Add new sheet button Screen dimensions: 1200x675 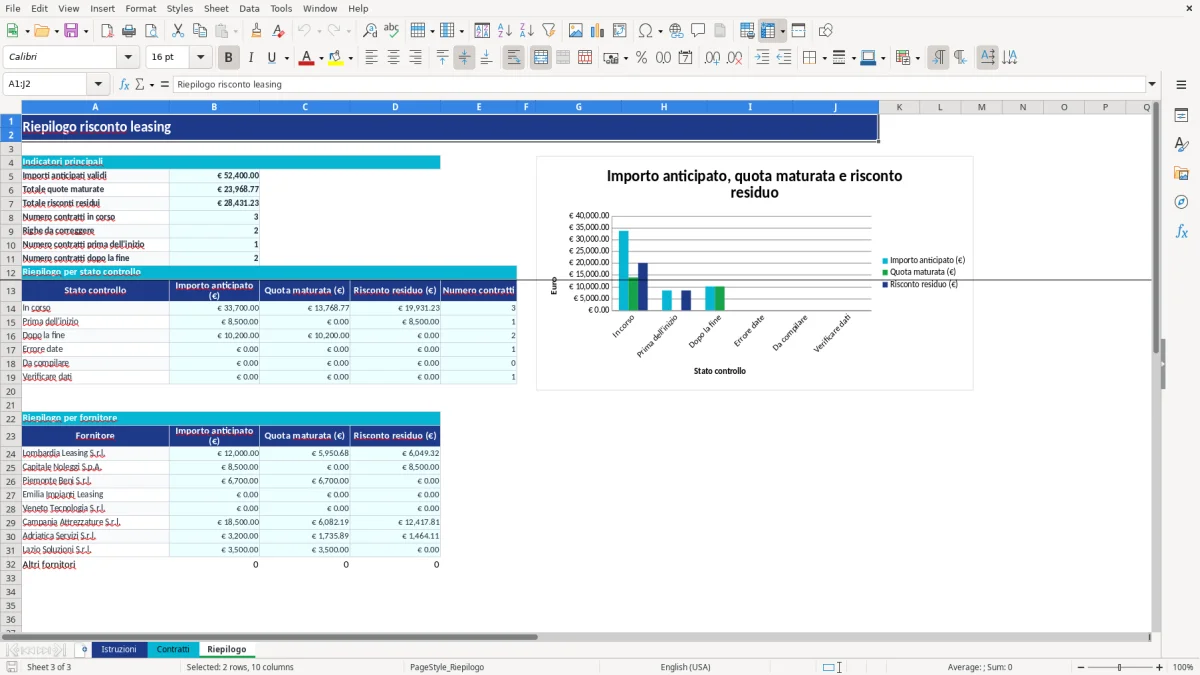tap(84, 649)
